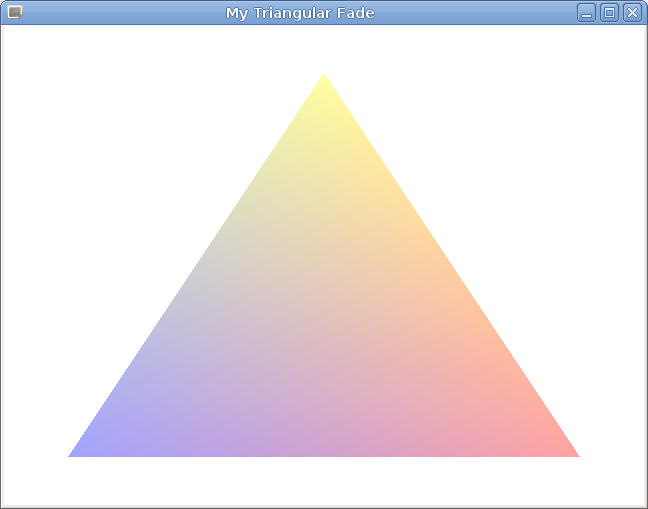Viewport: 648px width, 509px height.
Task: Open the window menu icon in title bar
Action: [15, 12]
